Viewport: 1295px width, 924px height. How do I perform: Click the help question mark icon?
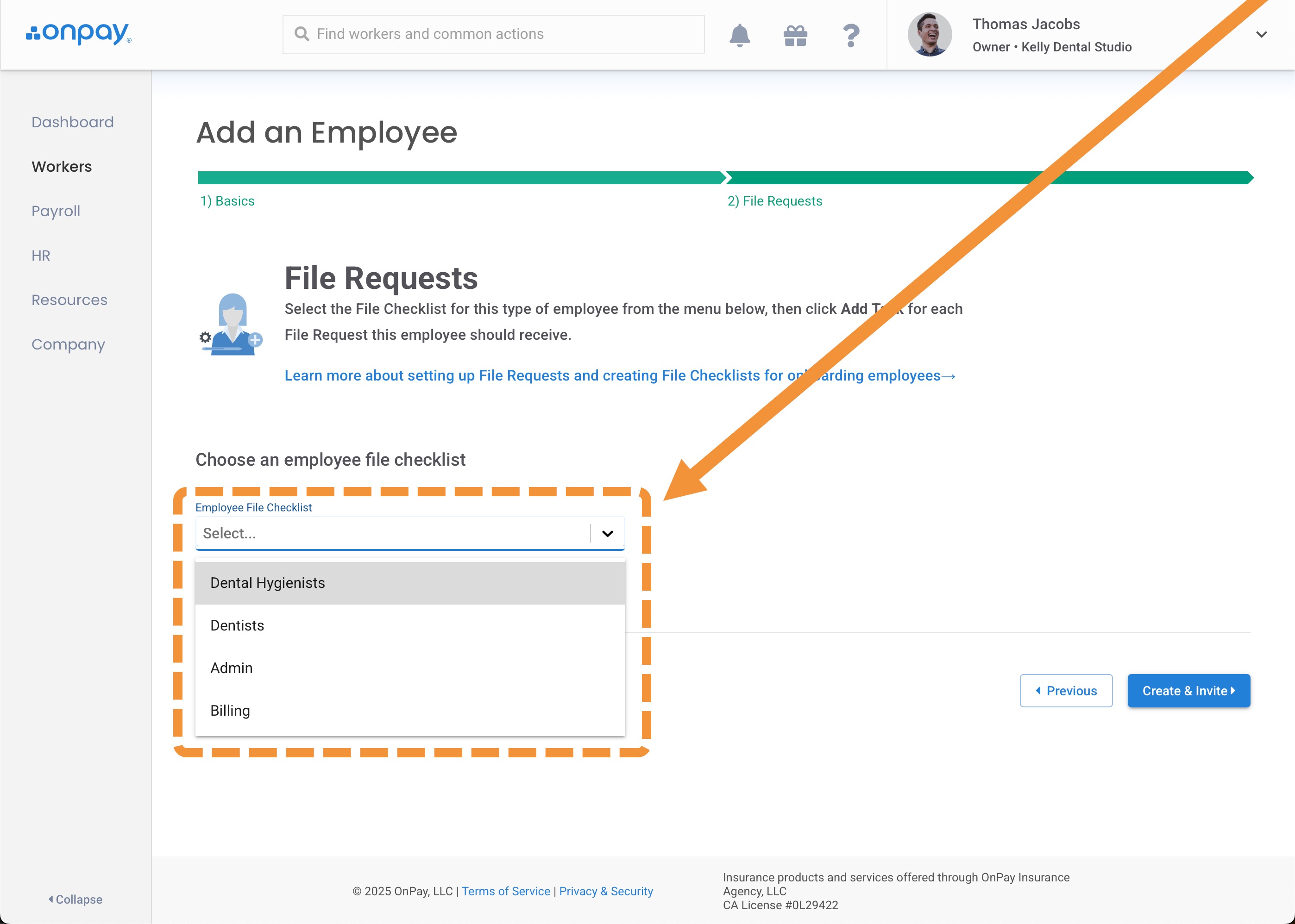(850, 35)
